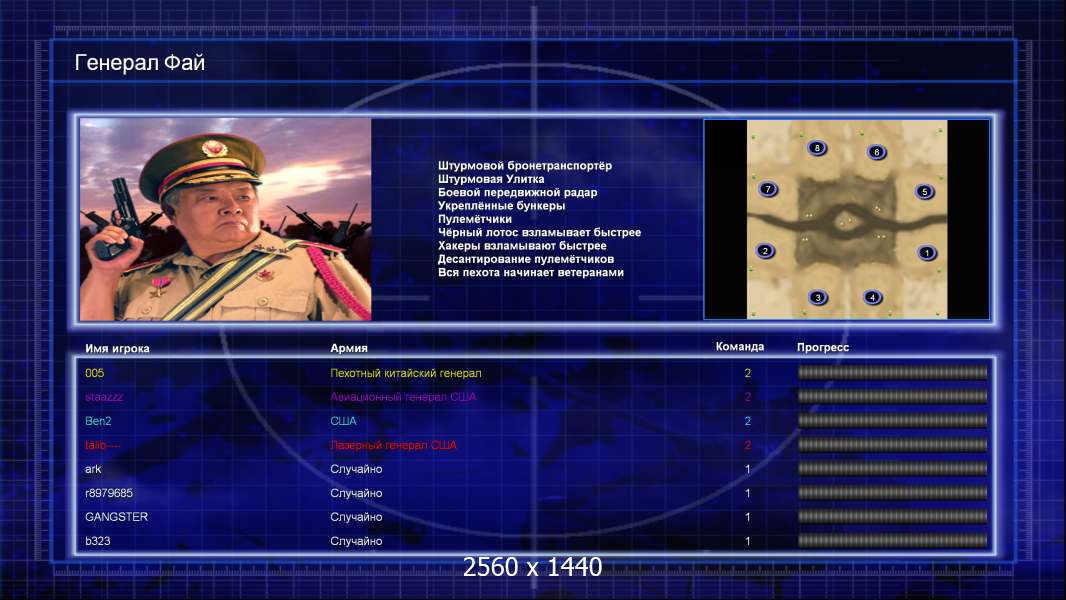
Task: Click loading progress bar for staazzz
Action: click(893, 396)
